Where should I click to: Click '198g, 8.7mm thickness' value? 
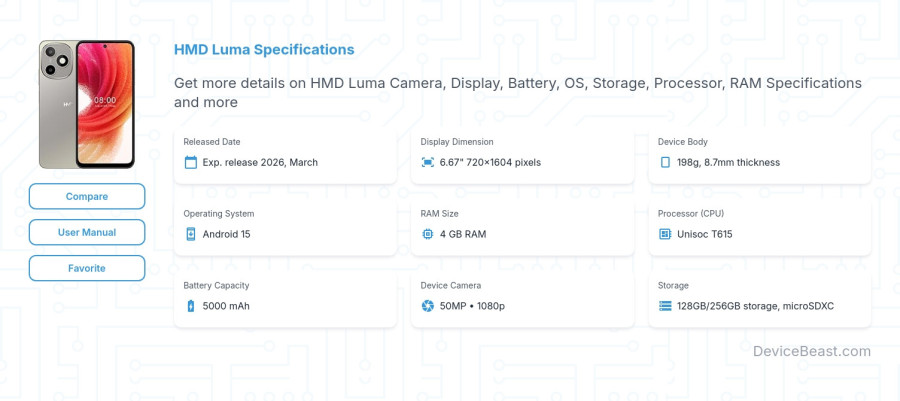(x=728, y=162)
